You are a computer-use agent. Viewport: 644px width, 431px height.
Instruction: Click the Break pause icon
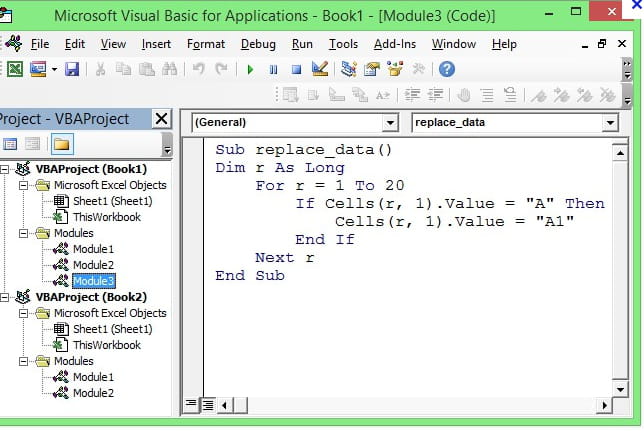pyautogui.click(x=273, y=69)
